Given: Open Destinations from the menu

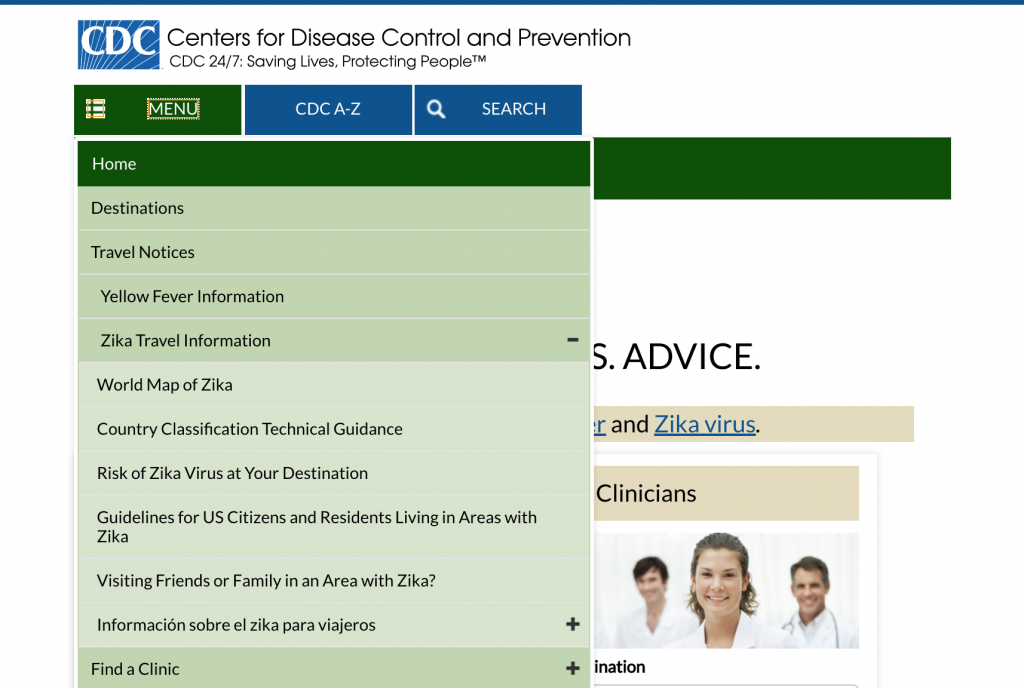Looking at the screenshot, I should [137, 208].
